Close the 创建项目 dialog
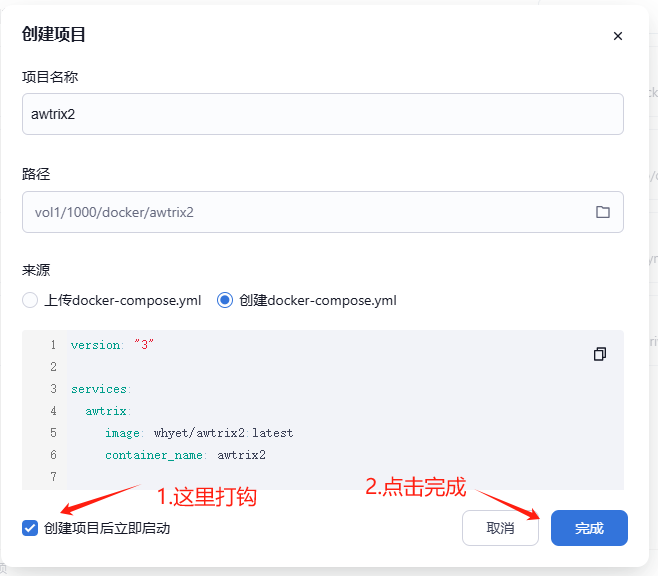The height and width of the screenshot is (576, 658). click(617, 36)
